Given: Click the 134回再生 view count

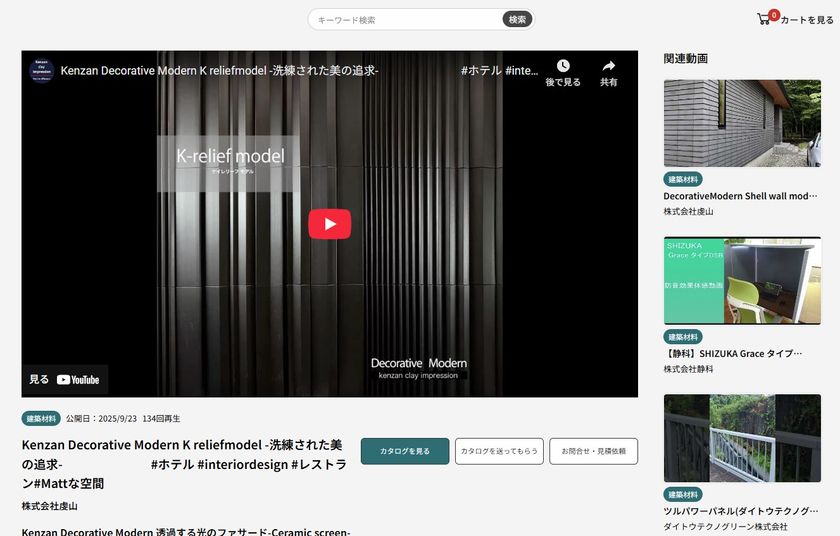Looking at the screenshot, I should click(x=161, y=419).
